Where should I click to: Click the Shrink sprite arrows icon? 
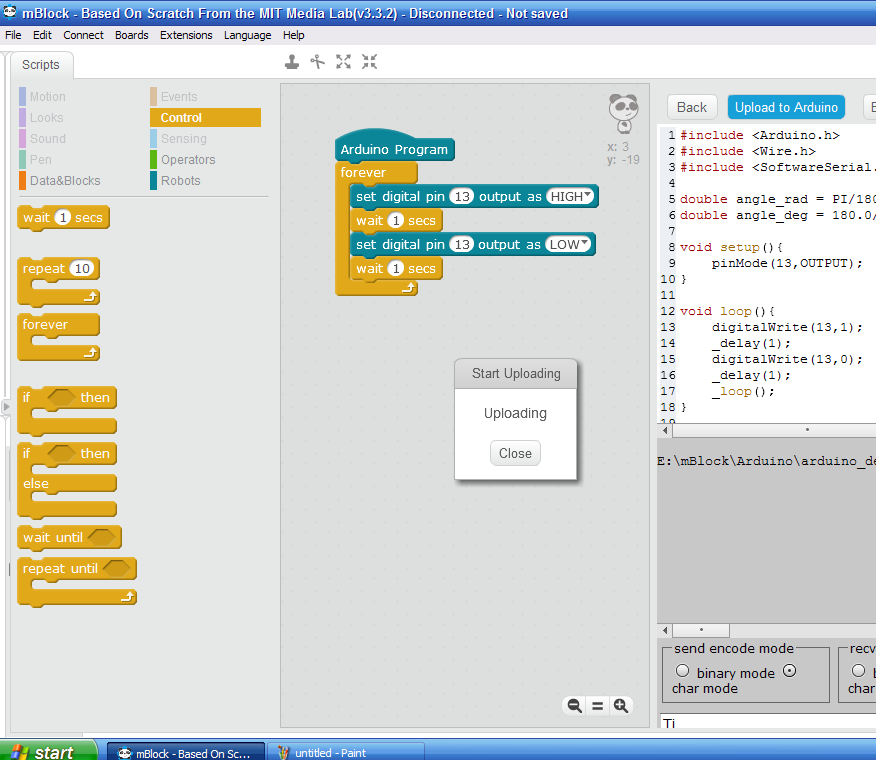point(370,62)
